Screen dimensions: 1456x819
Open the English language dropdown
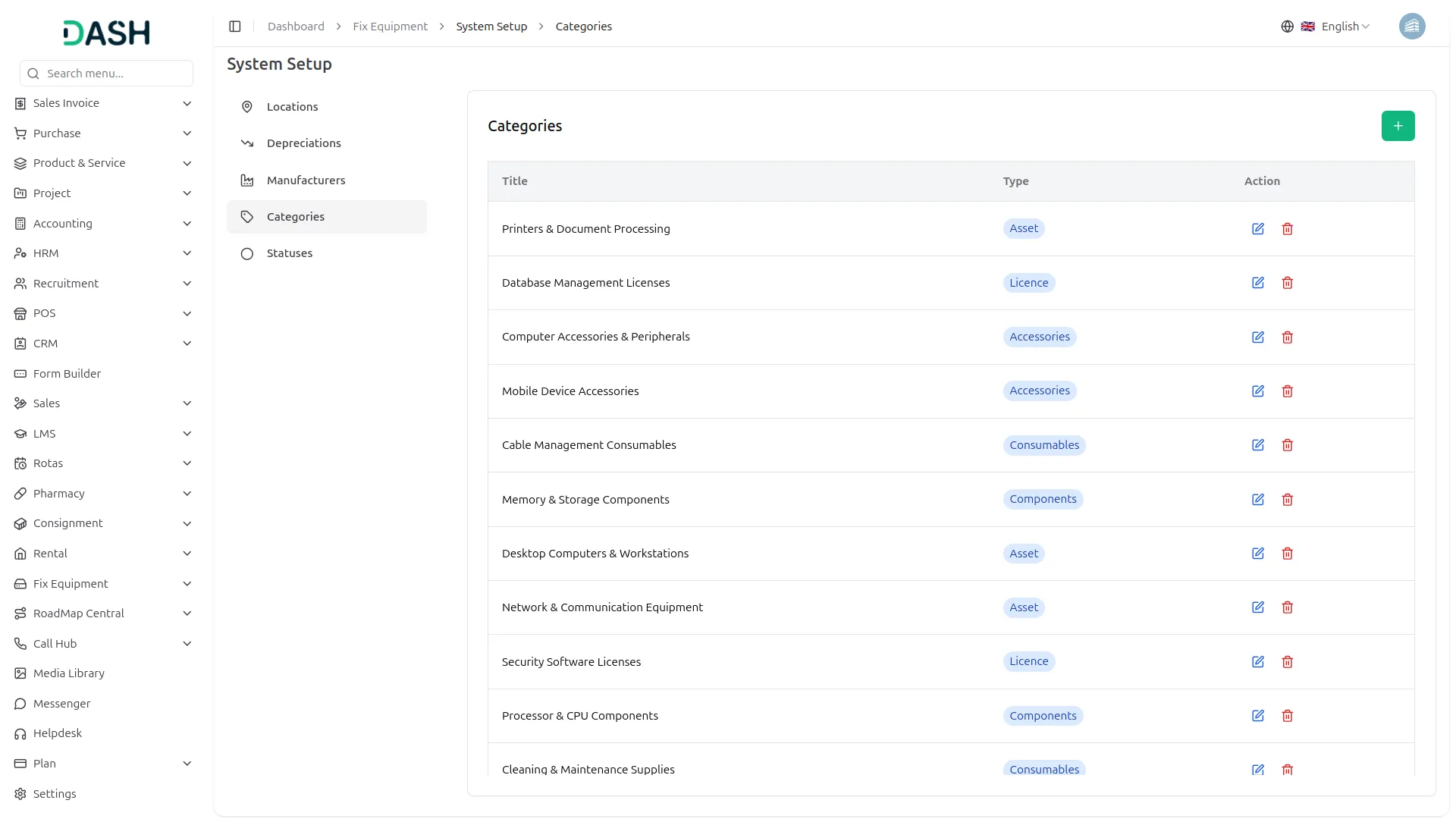(x=1345, y=27)
